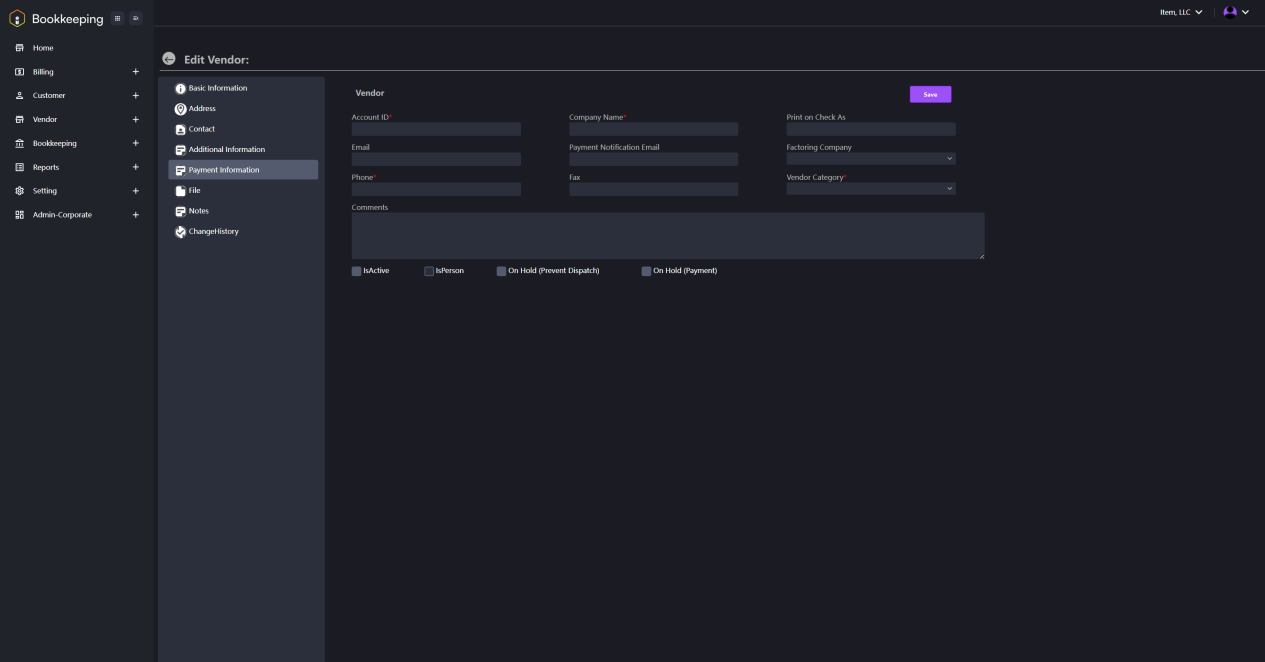The width and height of the screenshot is (1265, 662).
Task: Toggle the IsActive checkbox
Action: [356, 271]
